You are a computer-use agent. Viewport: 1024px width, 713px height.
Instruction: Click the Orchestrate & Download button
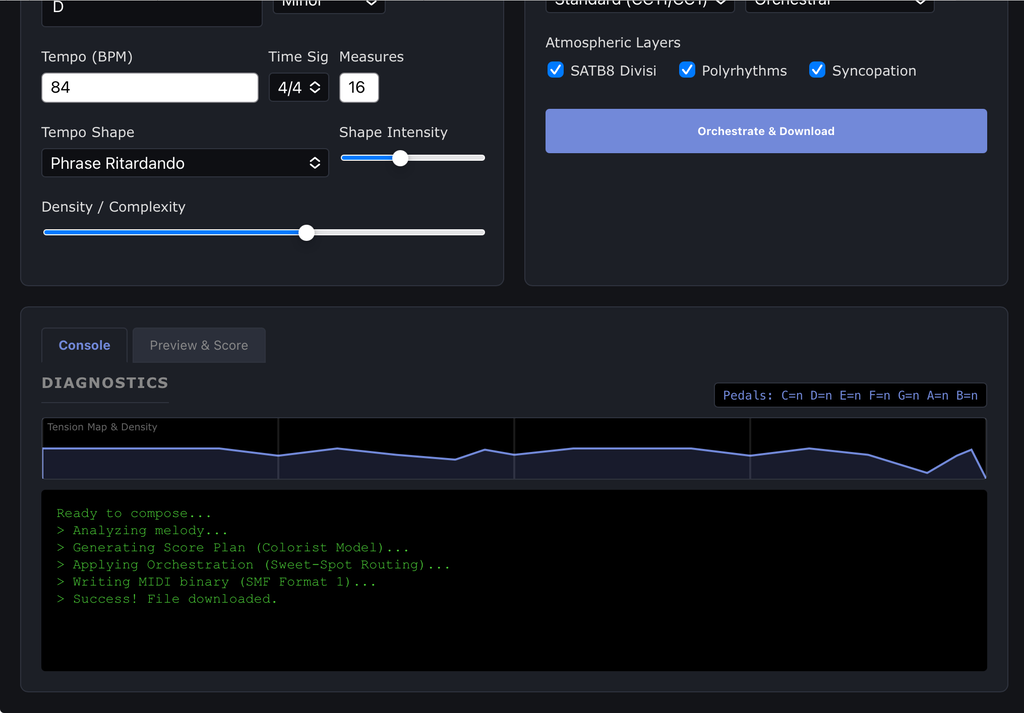[x=766, y=131]
